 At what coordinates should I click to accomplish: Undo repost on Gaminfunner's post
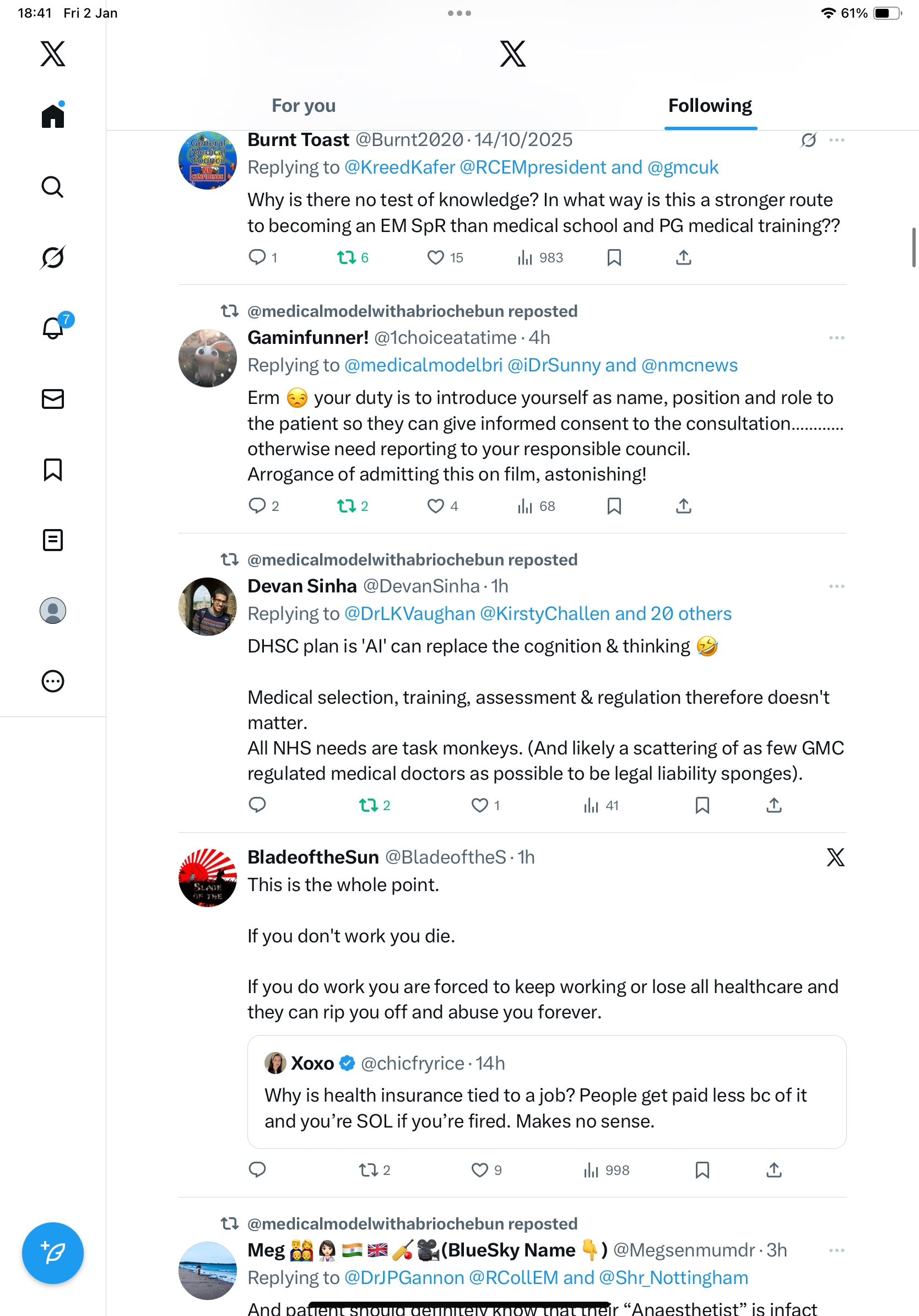(347, 506)
